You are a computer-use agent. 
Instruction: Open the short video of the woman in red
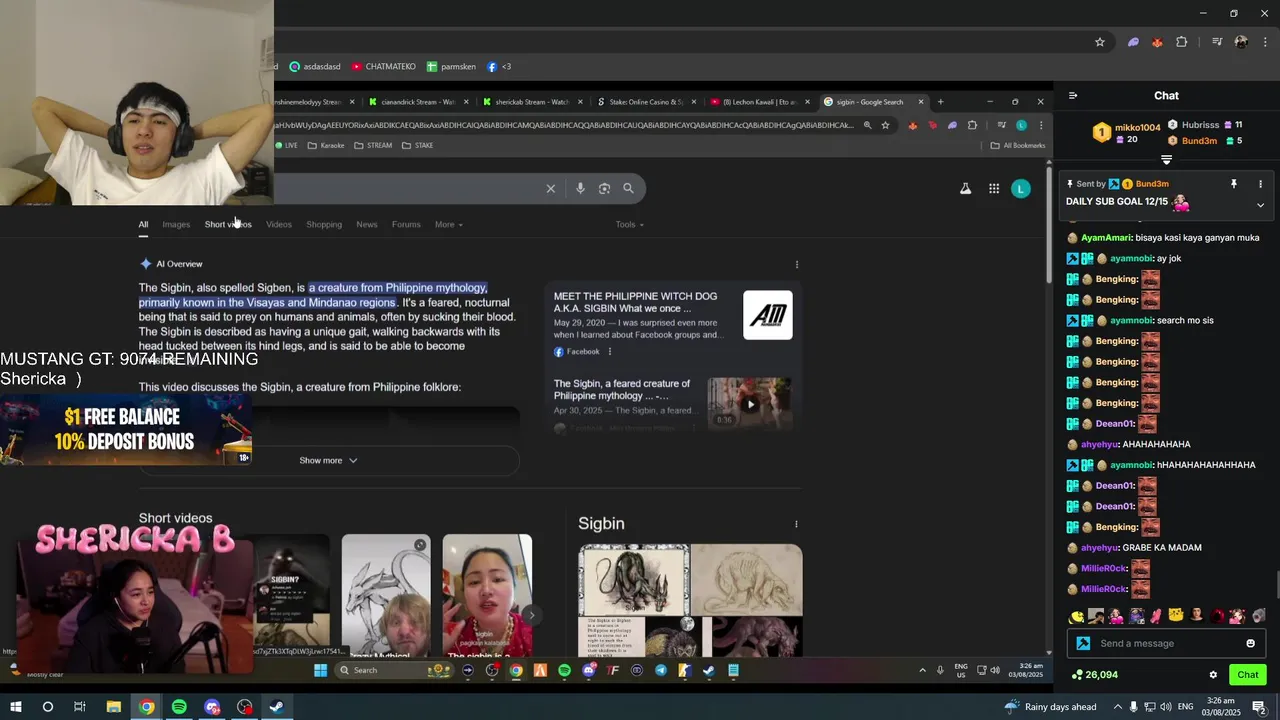(x=487, y=596)
